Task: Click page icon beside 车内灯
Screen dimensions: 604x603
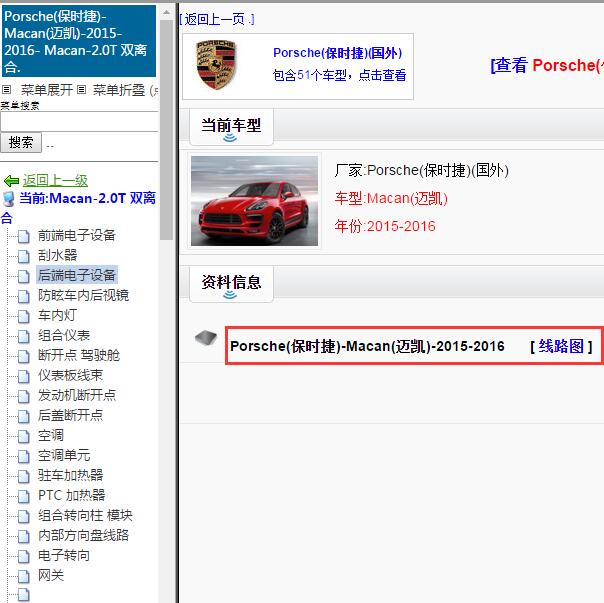Action: (23, 316)
